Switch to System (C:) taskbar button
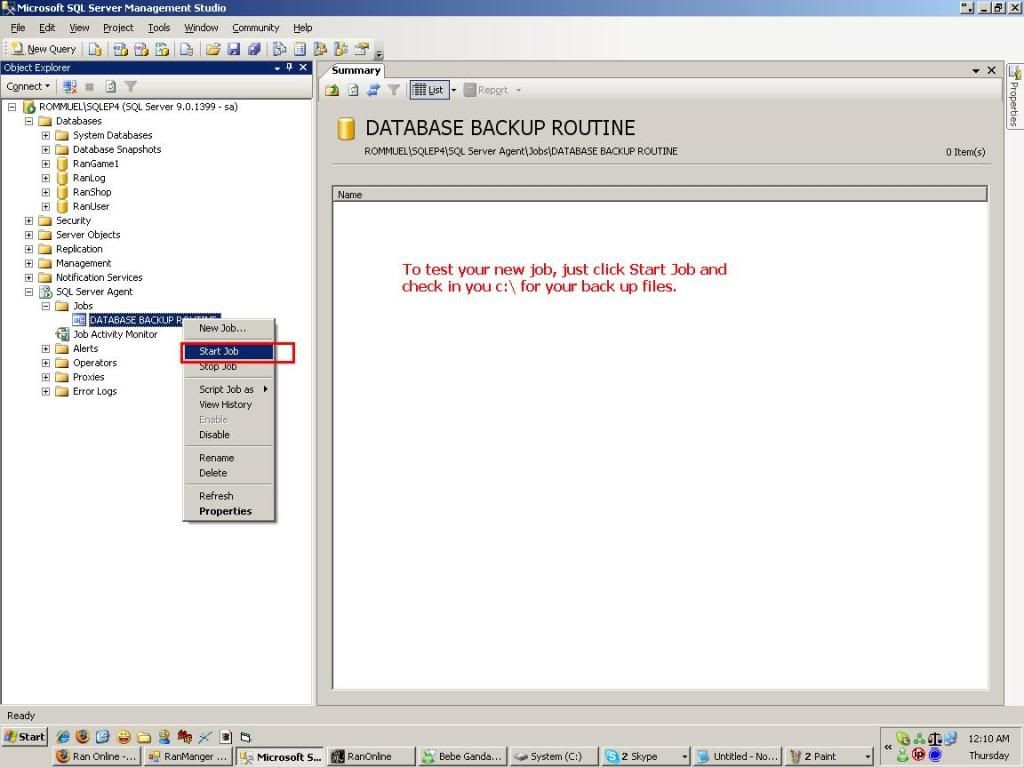 tap(554, 756)
